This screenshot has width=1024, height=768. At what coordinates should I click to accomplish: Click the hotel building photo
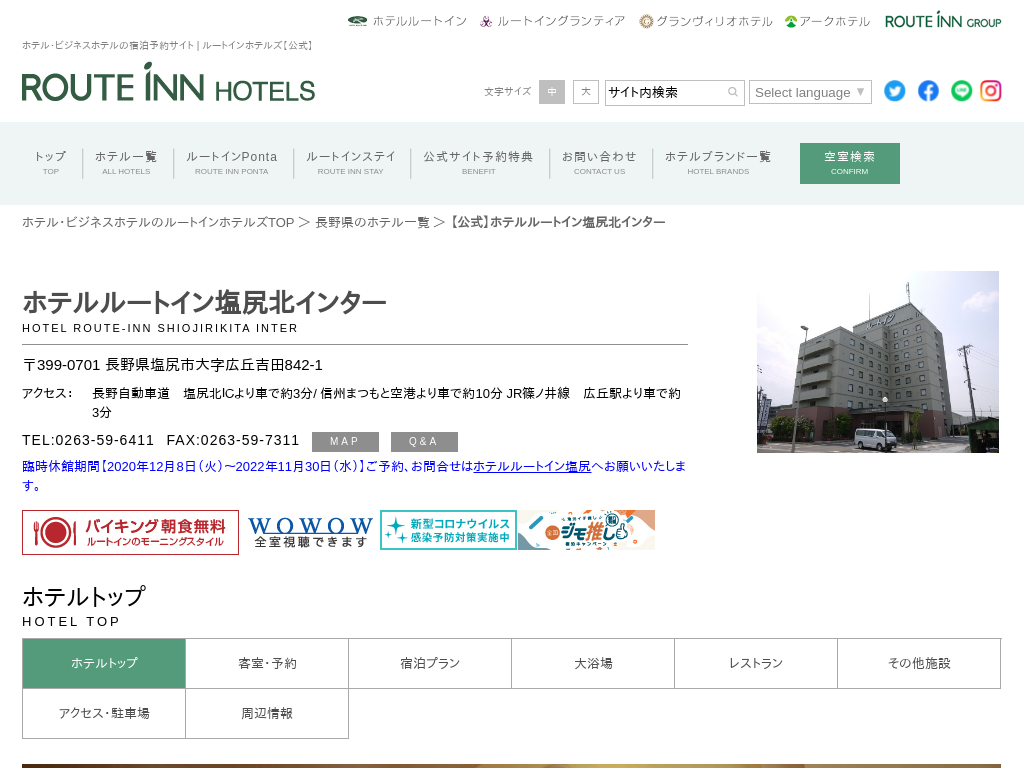[x=878, y=362]
